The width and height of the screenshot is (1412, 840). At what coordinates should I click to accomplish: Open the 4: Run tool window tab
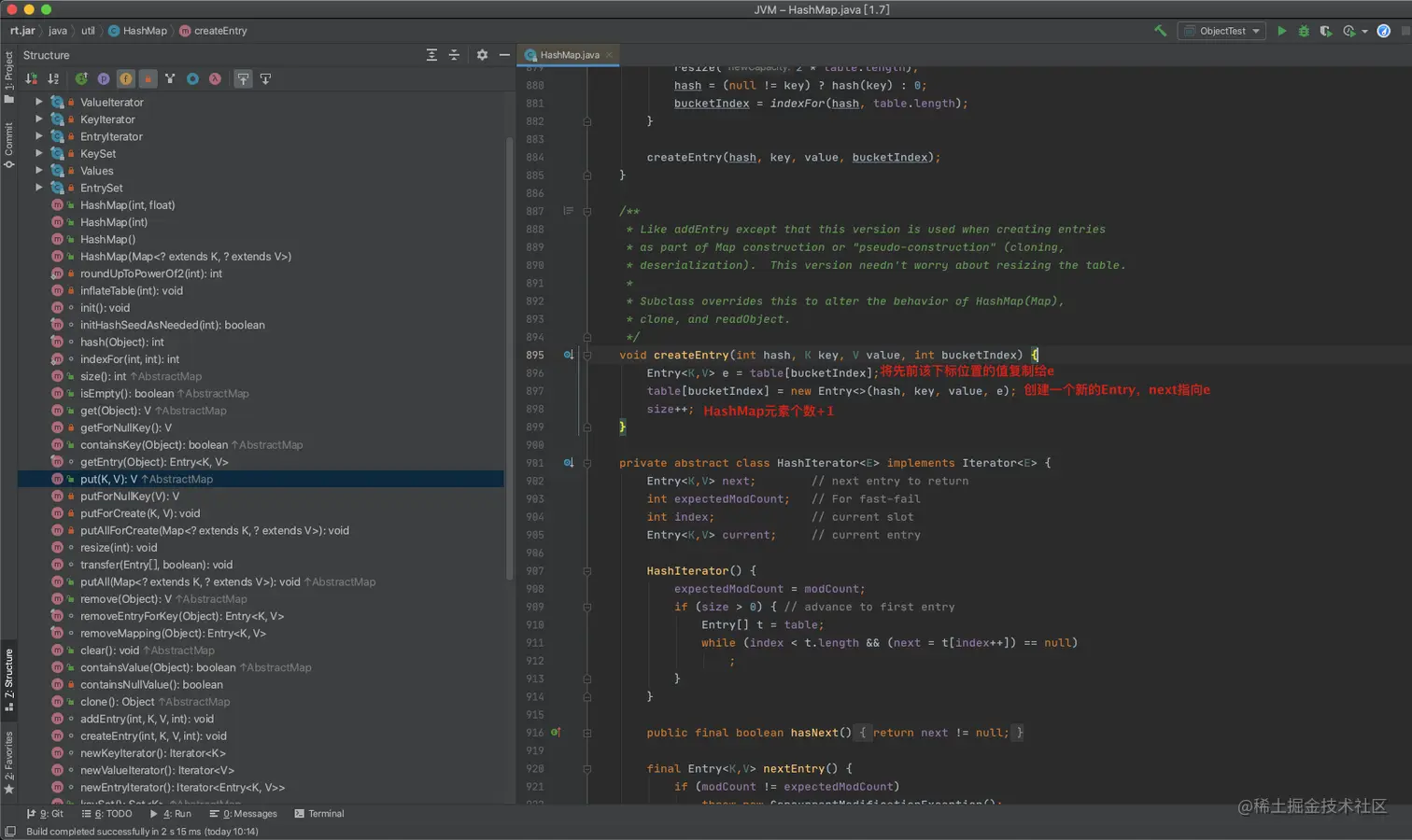click(171, 814)
